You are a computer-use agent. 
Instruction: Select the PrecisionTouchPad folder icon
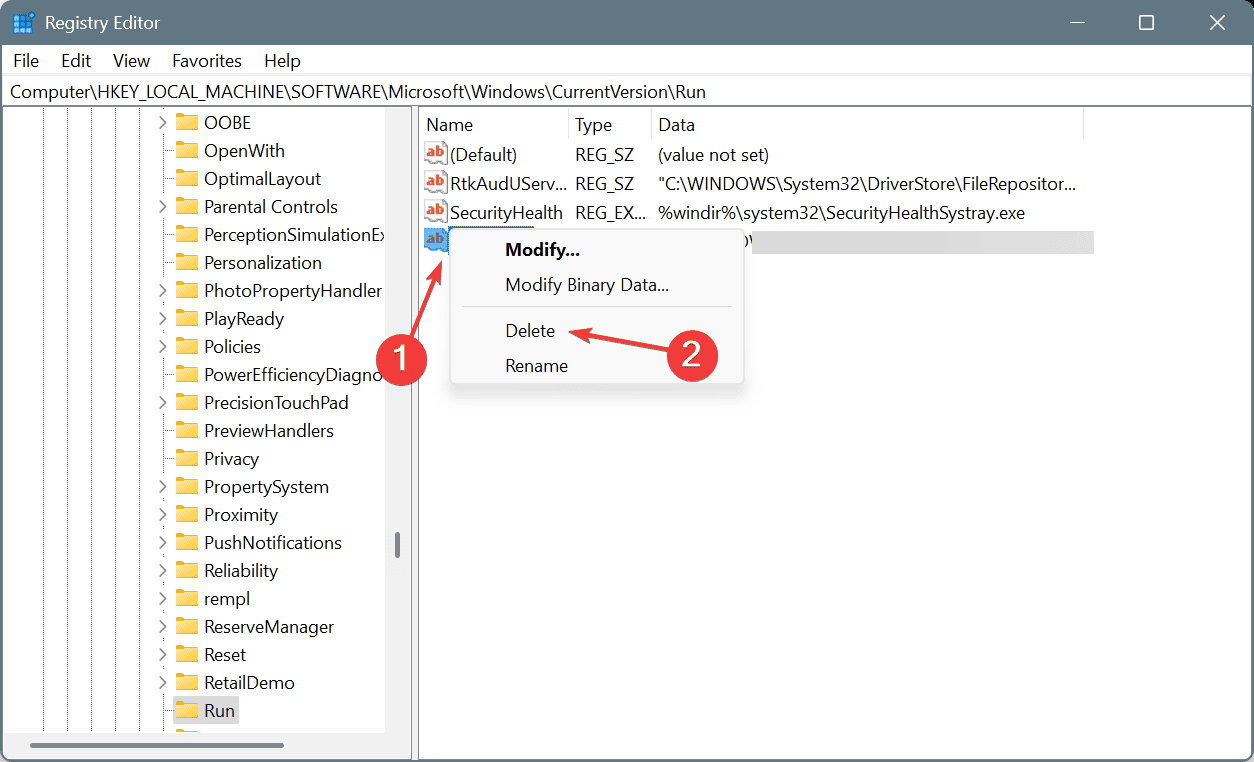pos(186,403)
